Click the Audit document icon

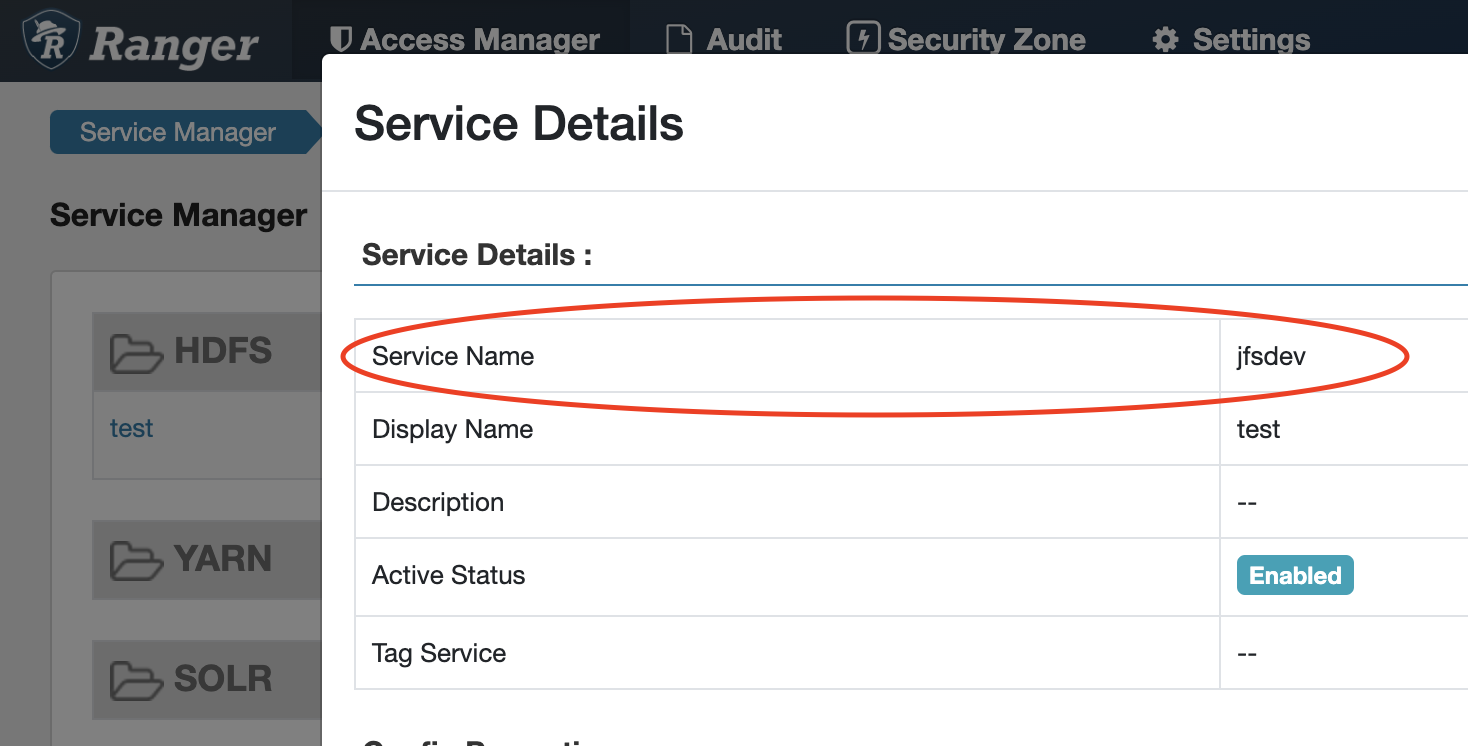679,40
